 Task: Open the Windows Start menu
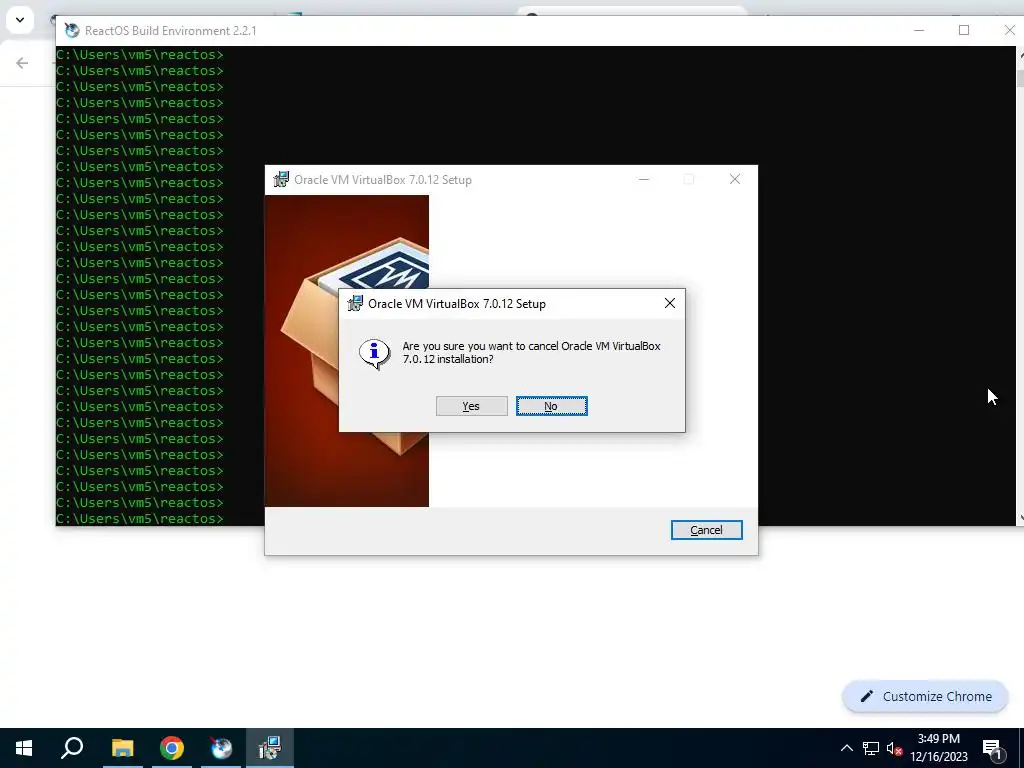coord(24,748)
